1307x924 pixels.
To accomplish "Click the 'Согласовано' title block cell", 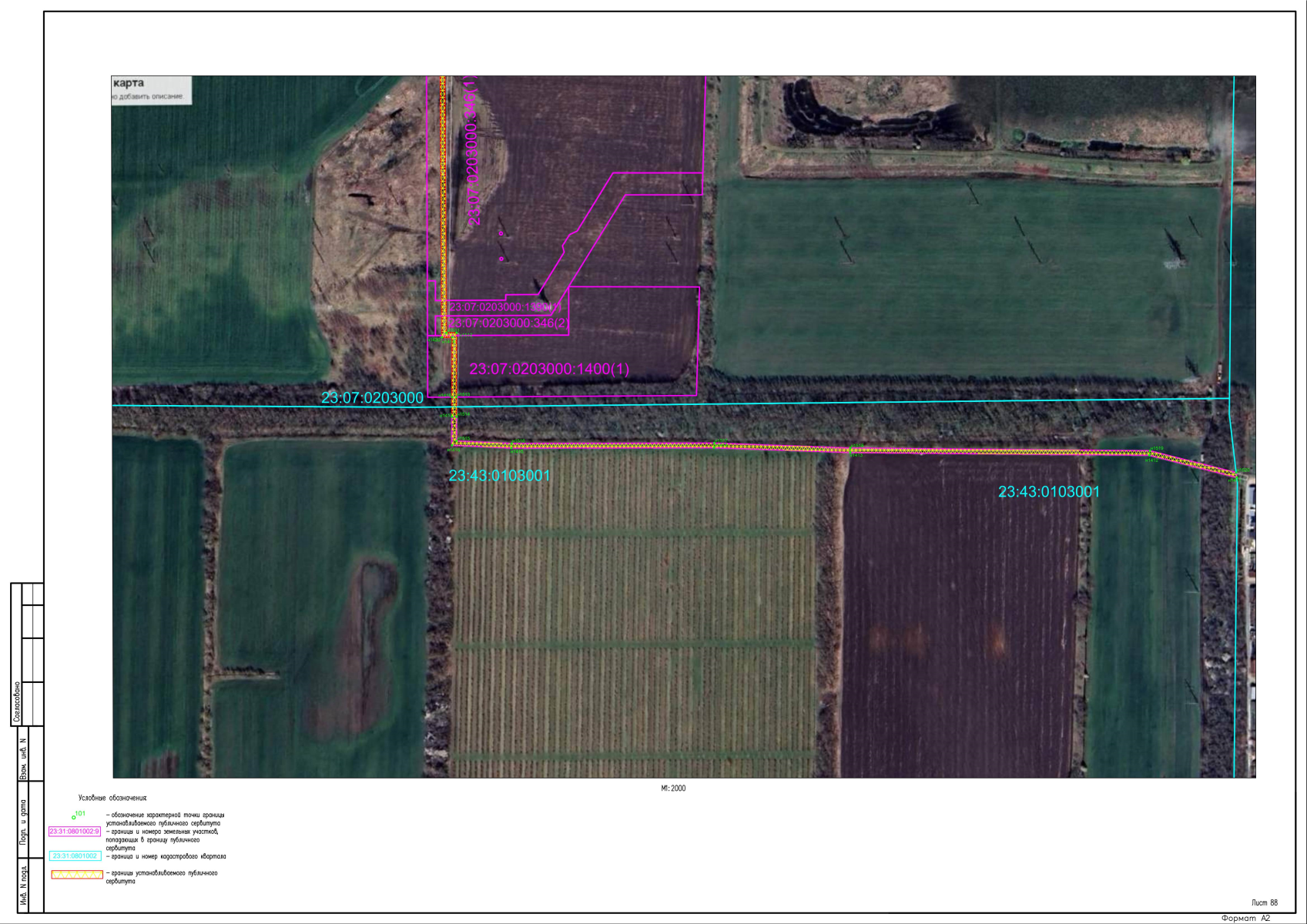I will (x=18, y=702).
